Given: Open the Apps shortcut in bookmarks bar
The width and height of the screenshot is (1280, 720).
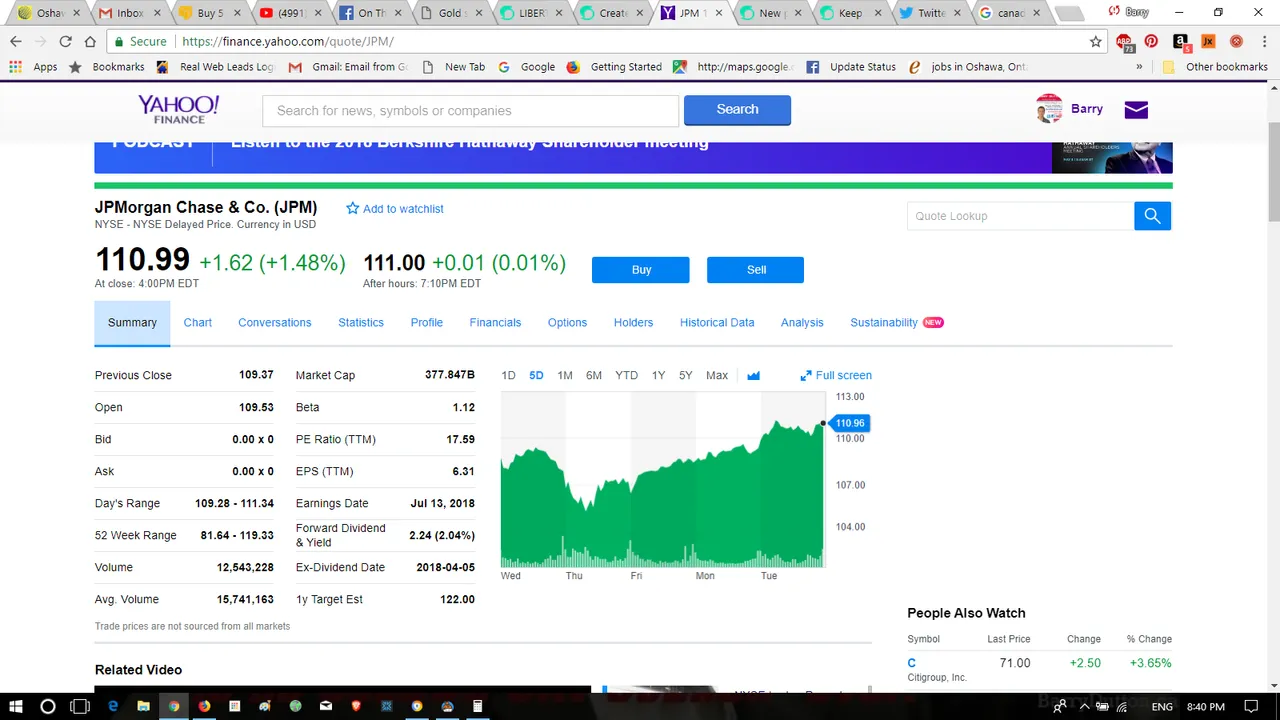Looking at the screenshot, I should tap(33, 67).
